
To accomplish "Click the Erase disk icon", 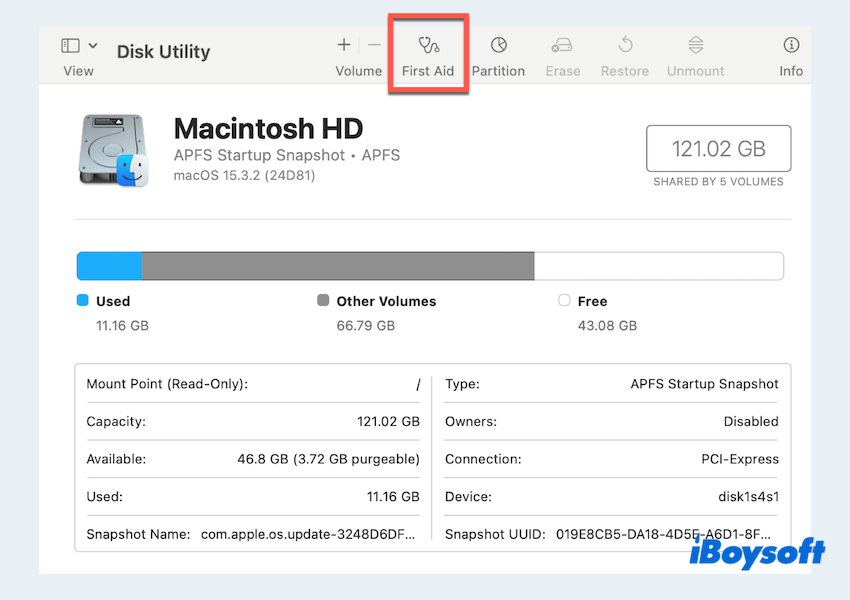I will click(562, 45).
